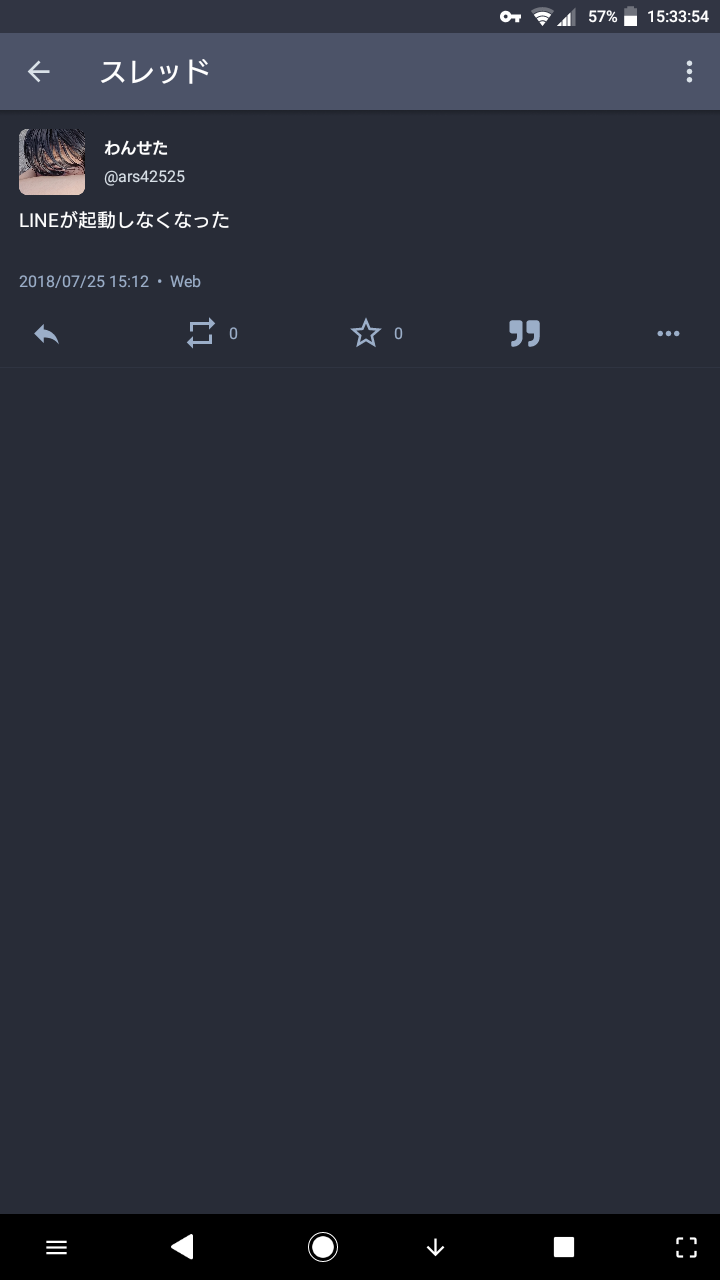720x1280 pixels.
Task: Tap the down arrow in the navigation bar
Action: click(x=435, y=1247)
